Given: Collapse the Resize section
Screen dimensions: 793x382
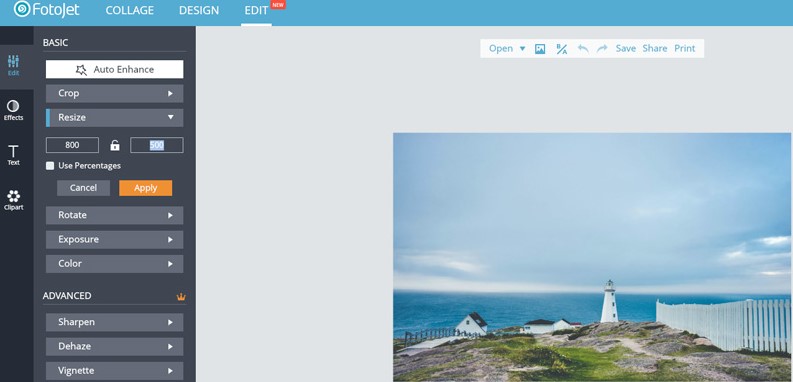Looking at the screenshot, I should (114, 117).
